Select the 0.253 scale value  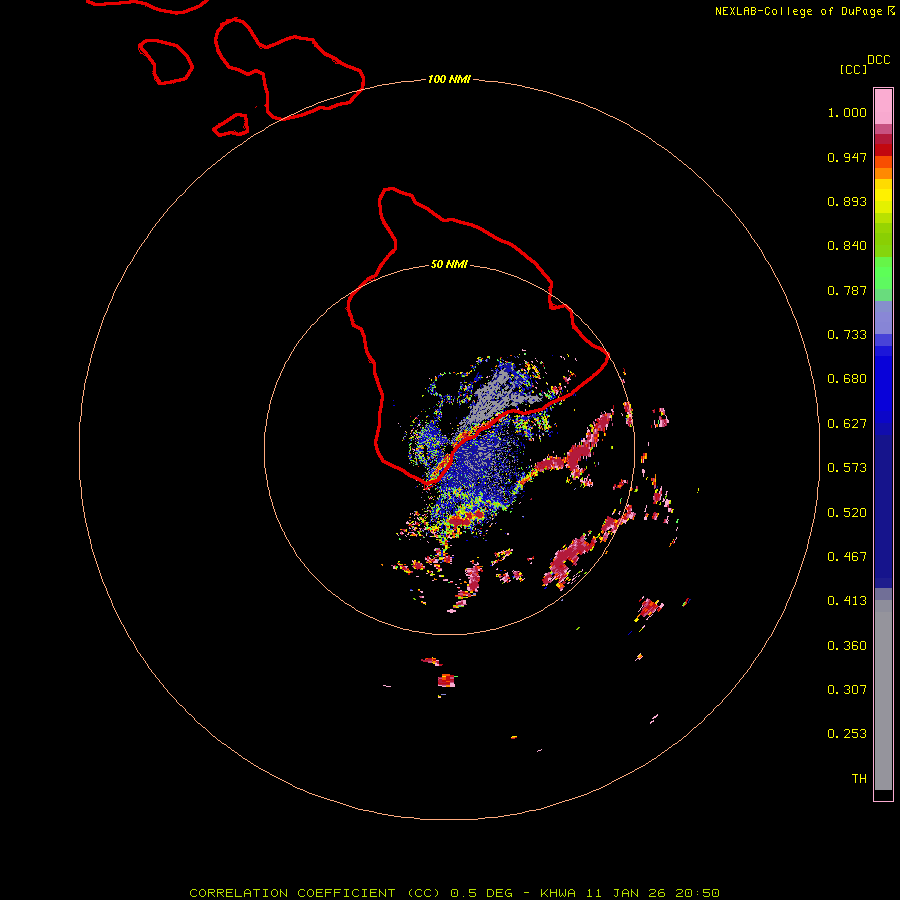click(x=847, y=734)
